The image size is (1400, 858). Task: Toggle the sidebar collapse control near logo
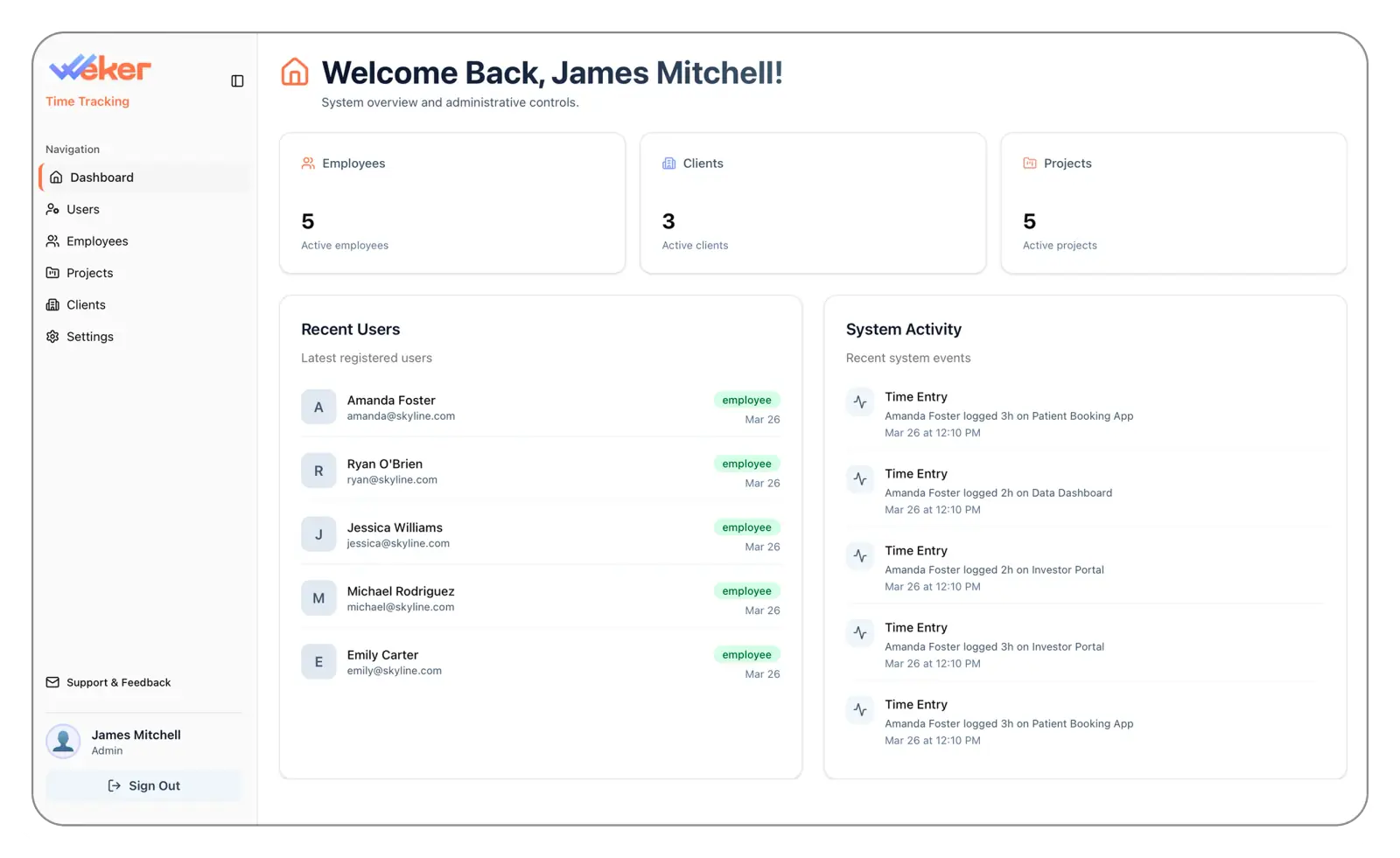236,80
